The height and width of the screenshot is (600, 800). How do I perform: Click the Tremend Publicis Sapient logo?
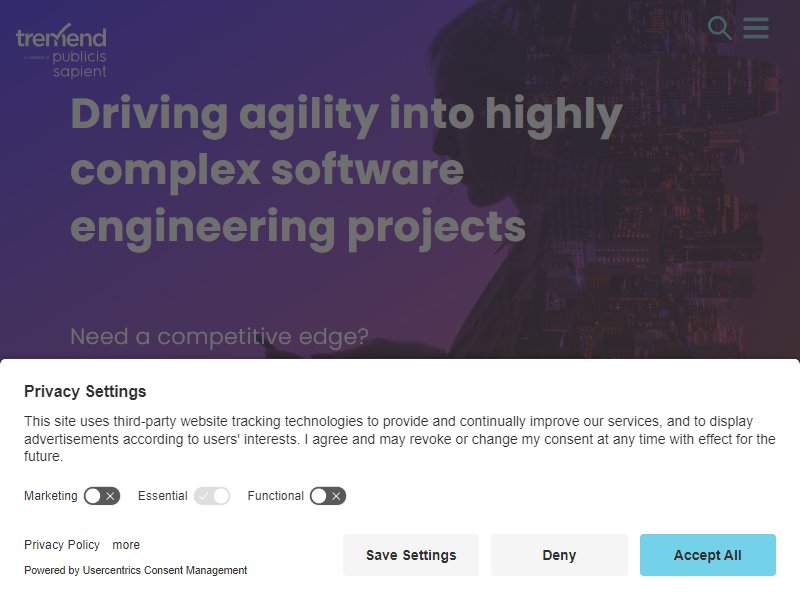click(x=61, y=51)
